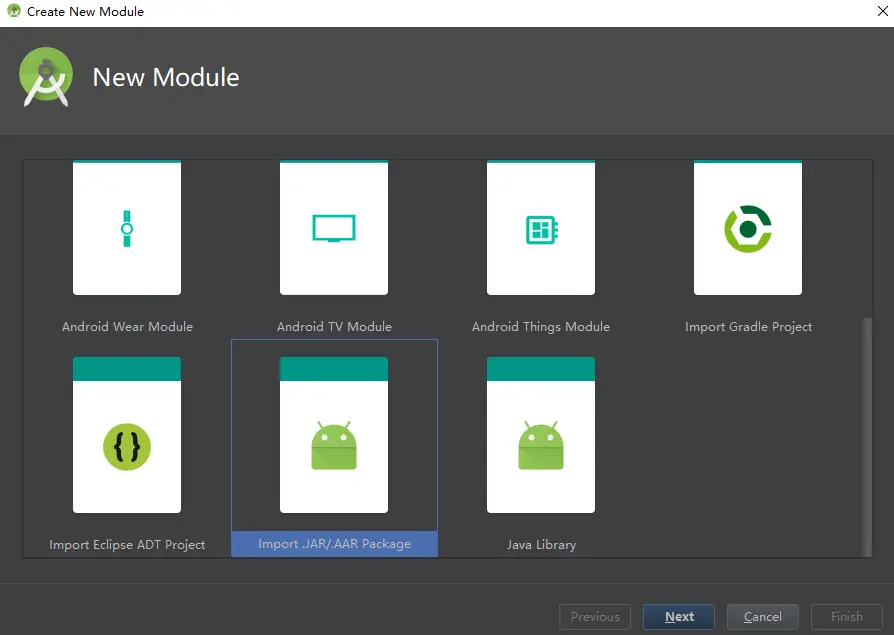Select the Import .JAR/.AAR Package card

click(x=334, y=435)
